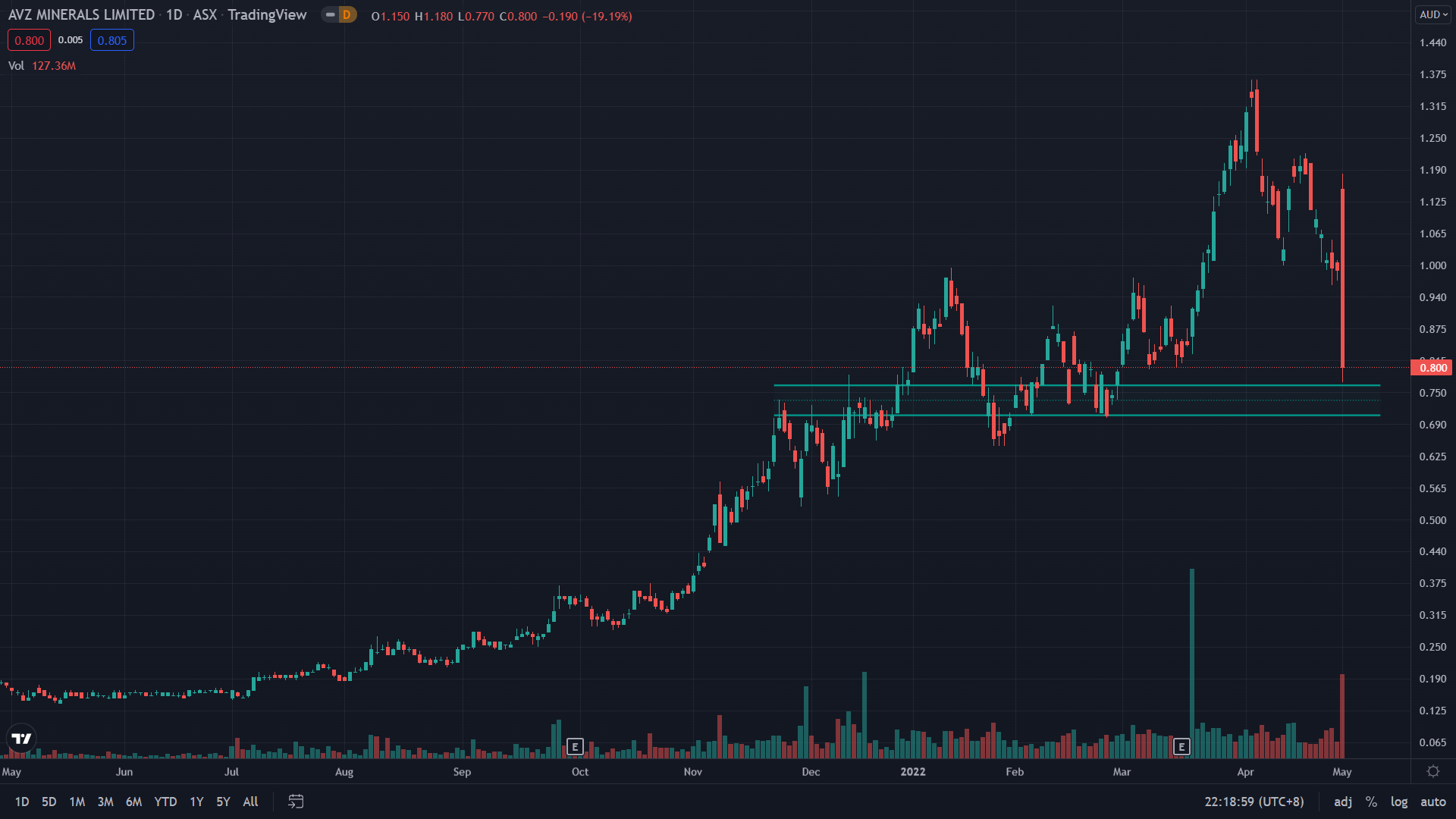
Task: Enable auto scale on price axis
Action: (x=1432, y=802)
